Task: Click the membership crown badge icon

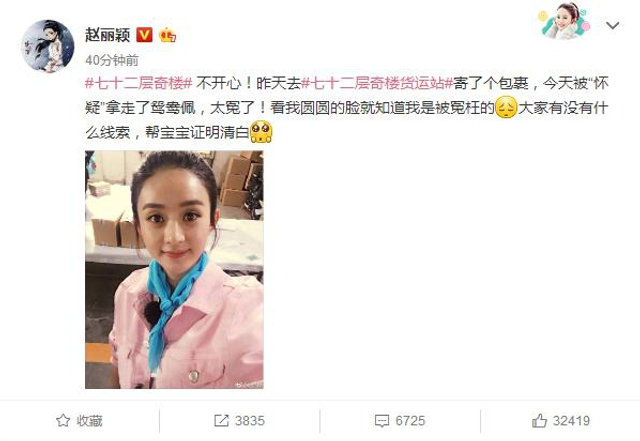Action: (168, 35)
